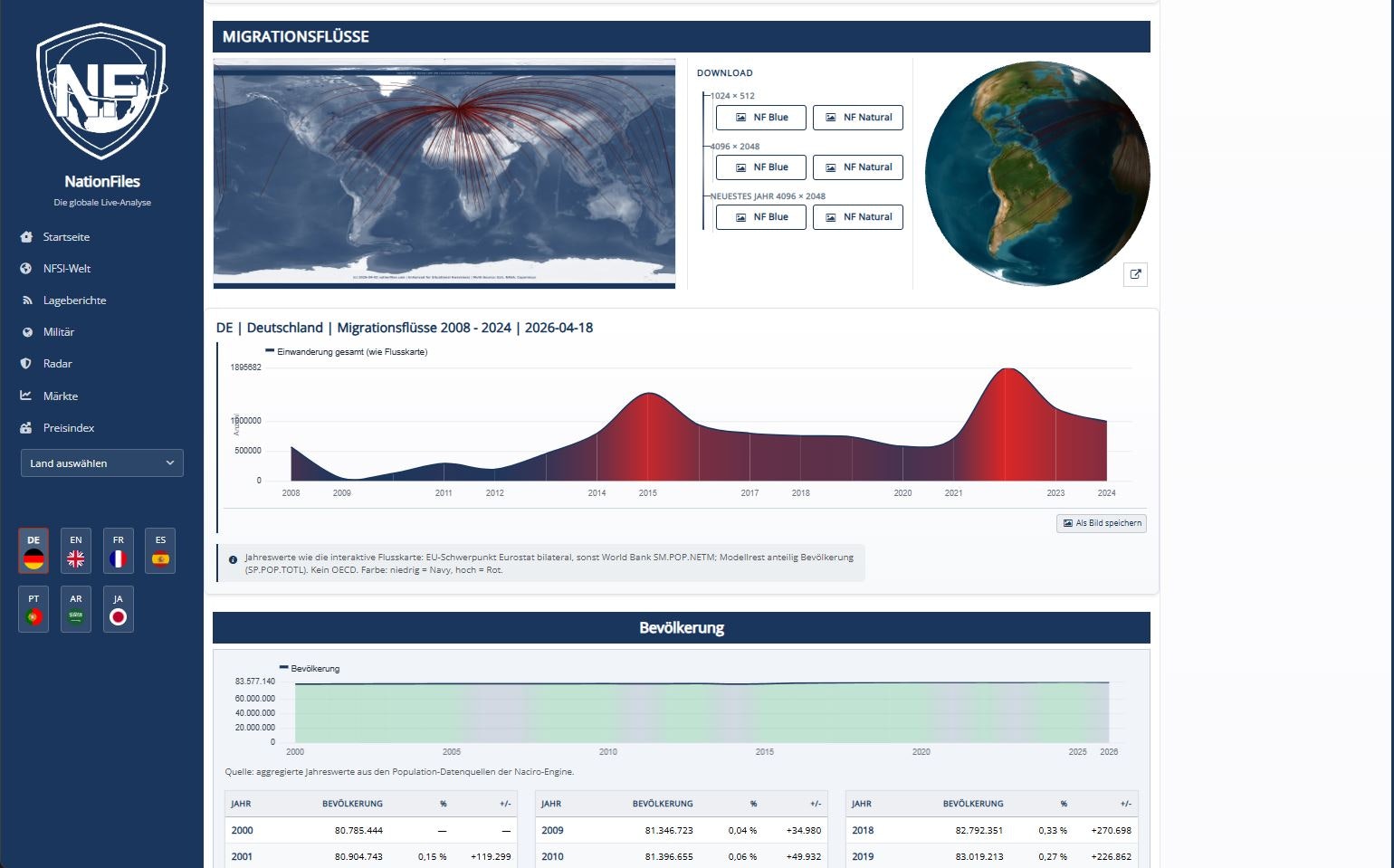This screenshot has width=1394, height=868.
Task: Switch language to Japanese (JA flag)
Action: (119, 609)
